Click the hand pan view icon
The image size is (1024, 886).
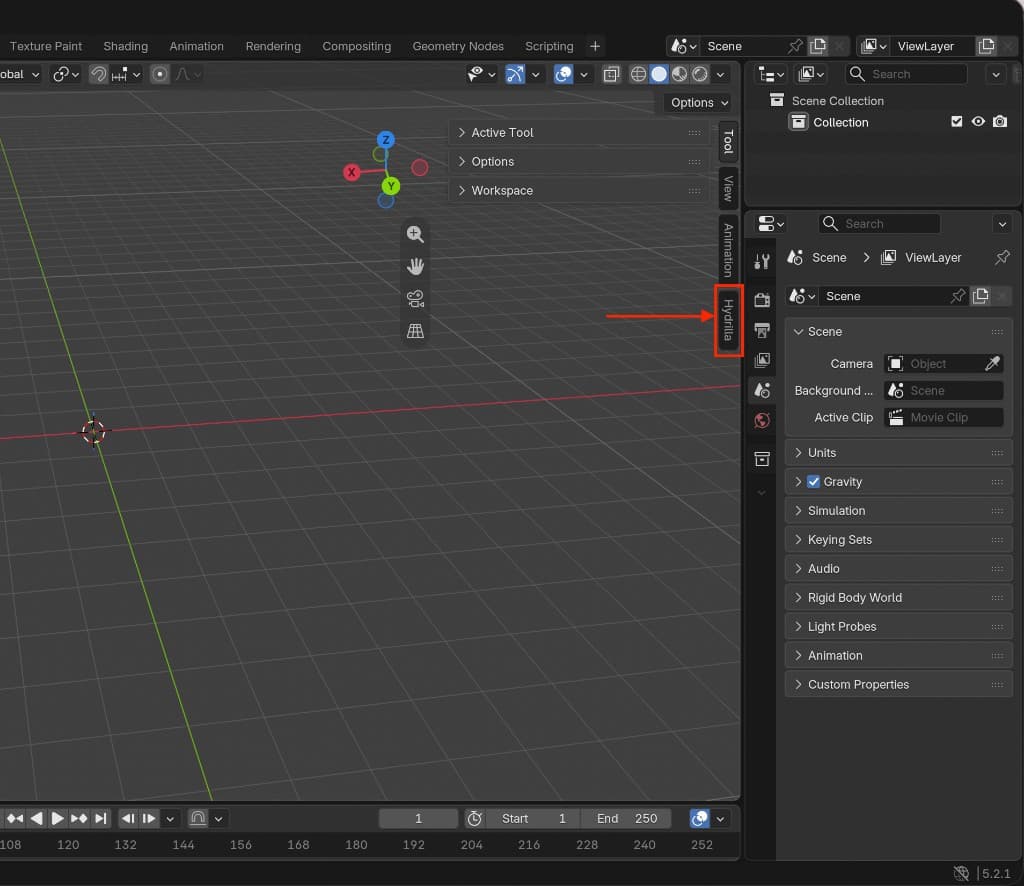pos(415,266)
